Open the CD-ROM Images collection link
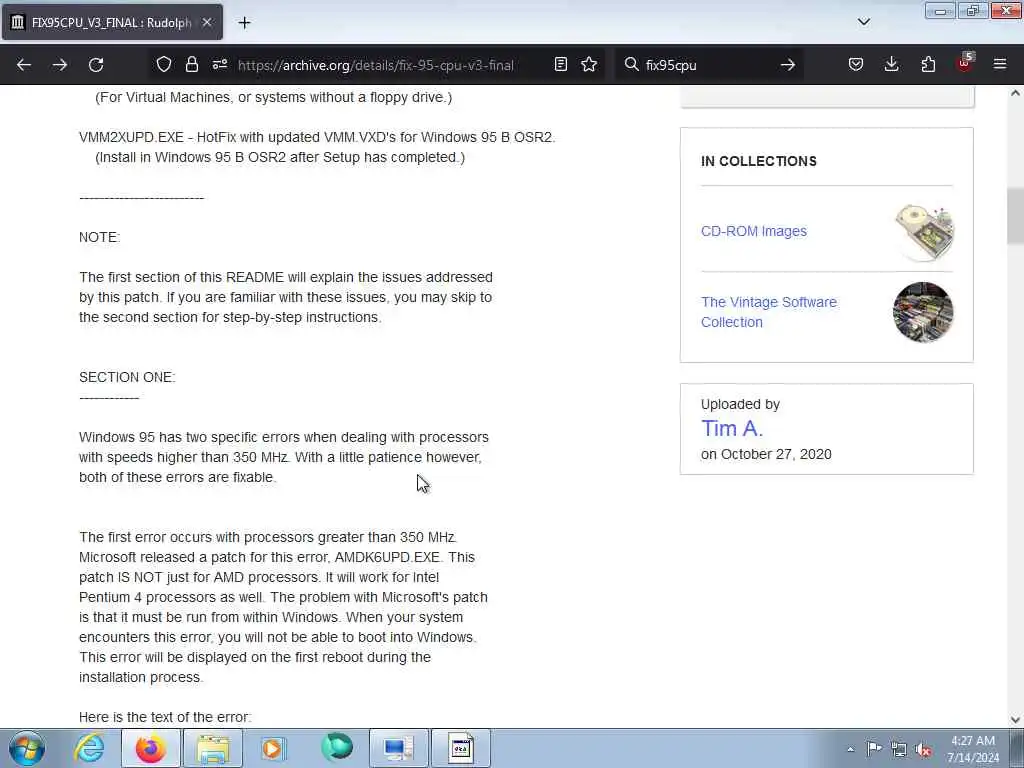Viewport: 1024px width, 768px height. (754, 231)
